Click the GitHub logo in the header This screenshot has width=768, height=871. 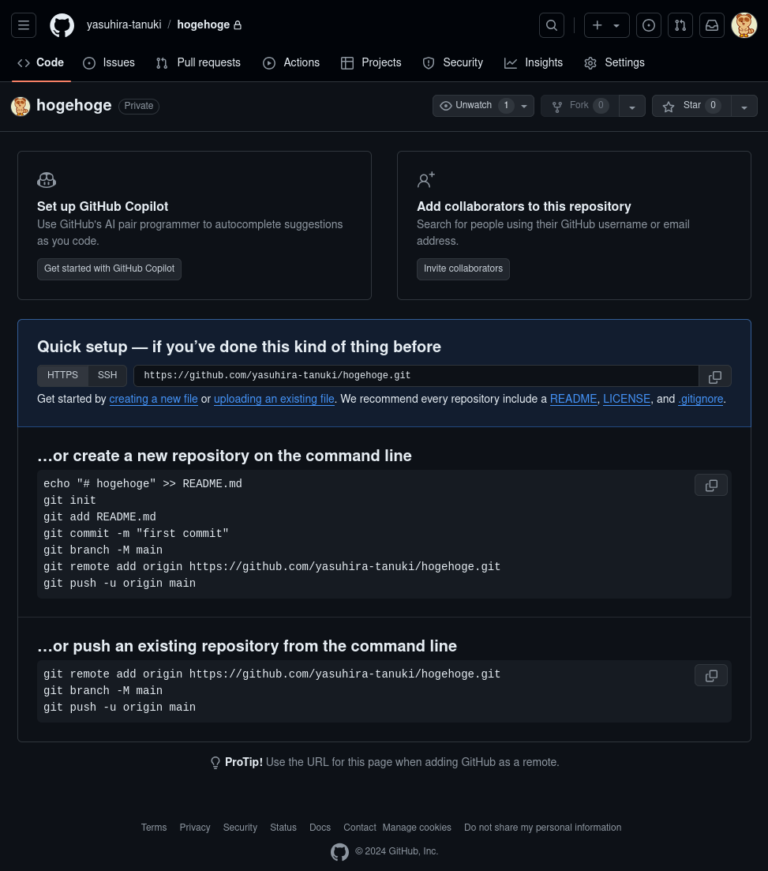(x=62, y=25)
